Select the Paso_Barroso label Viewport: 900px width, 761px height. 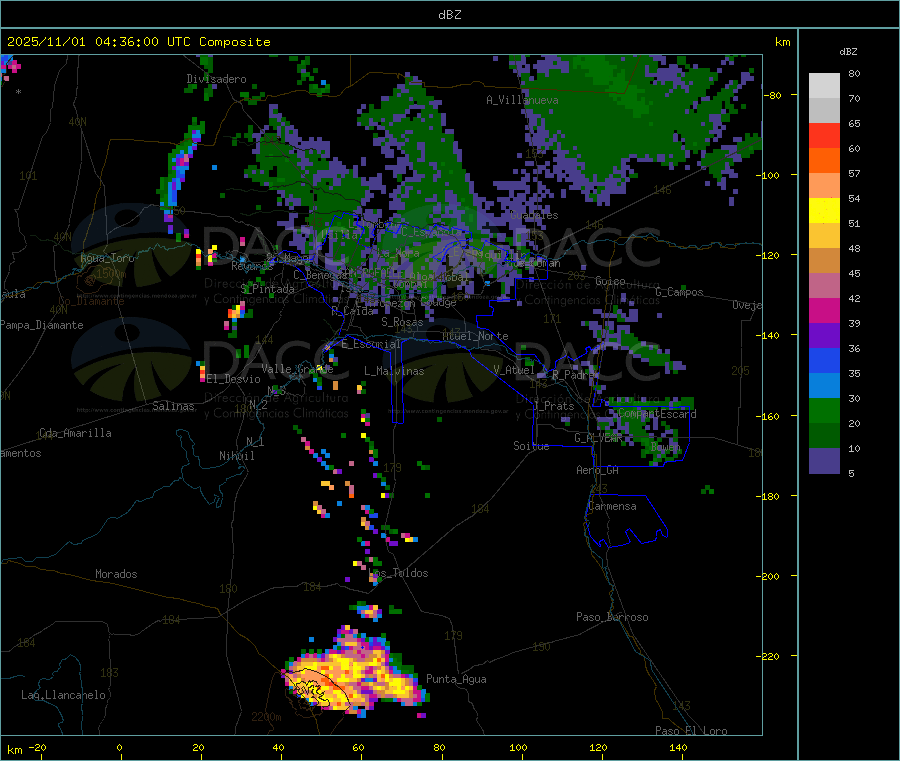pos(612,617)
